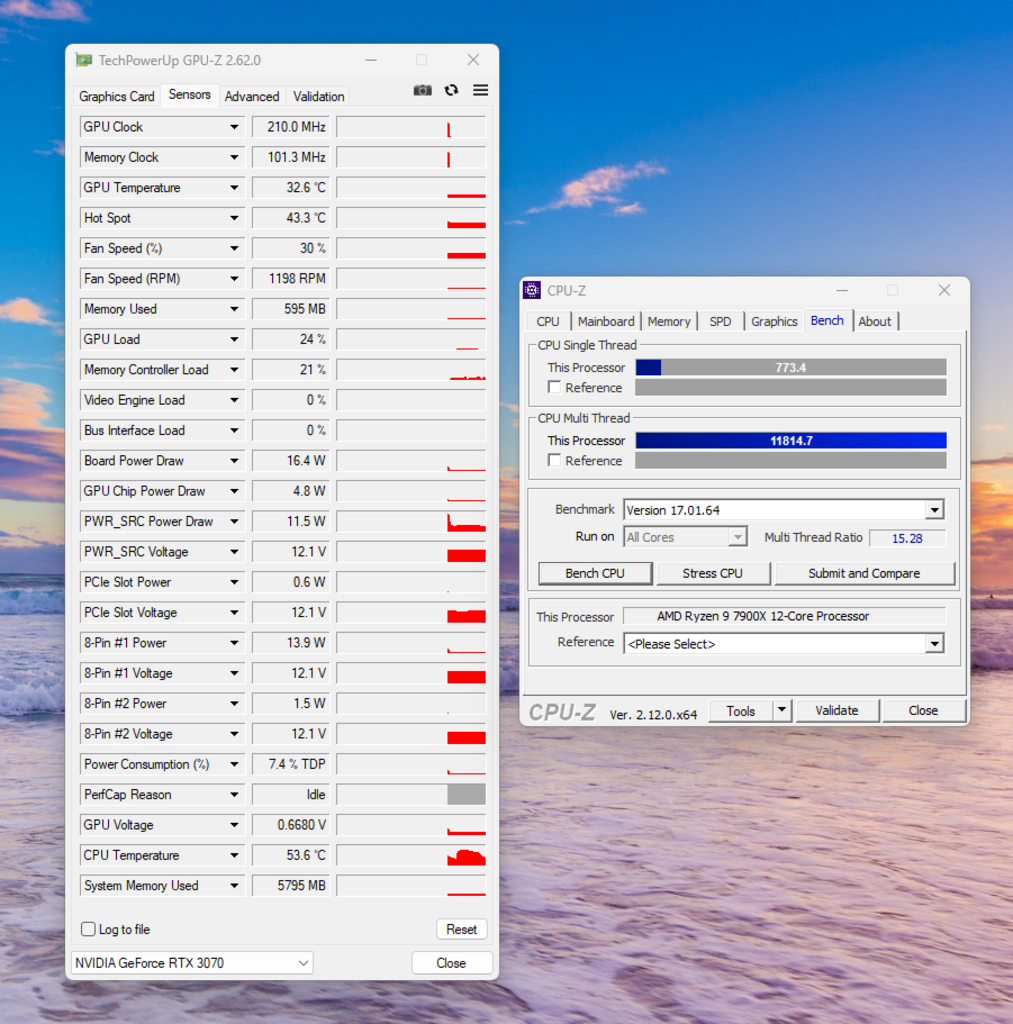This screenshot has height=1024, width=1013.
Task: Tick Reference checkbox under CPU Multi Thread
Action: coord(555,460)
